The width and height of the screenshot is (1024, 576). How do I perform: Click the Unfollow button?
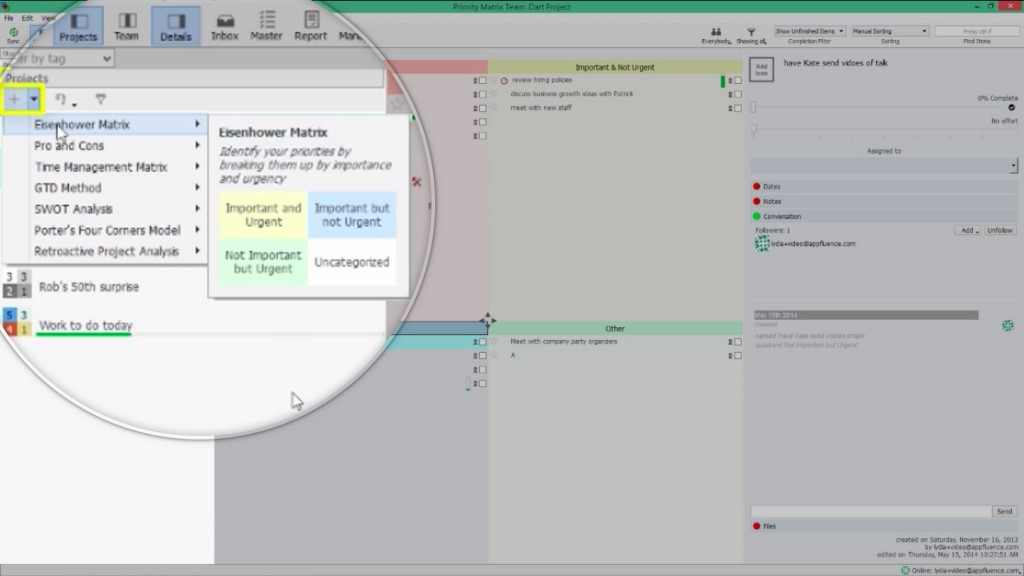pyautogui.click(x=1000, y=231)
